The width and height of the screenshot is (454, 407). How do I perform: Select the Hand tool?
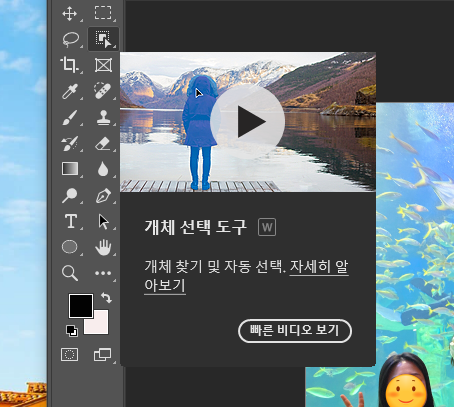click(103, 247)
